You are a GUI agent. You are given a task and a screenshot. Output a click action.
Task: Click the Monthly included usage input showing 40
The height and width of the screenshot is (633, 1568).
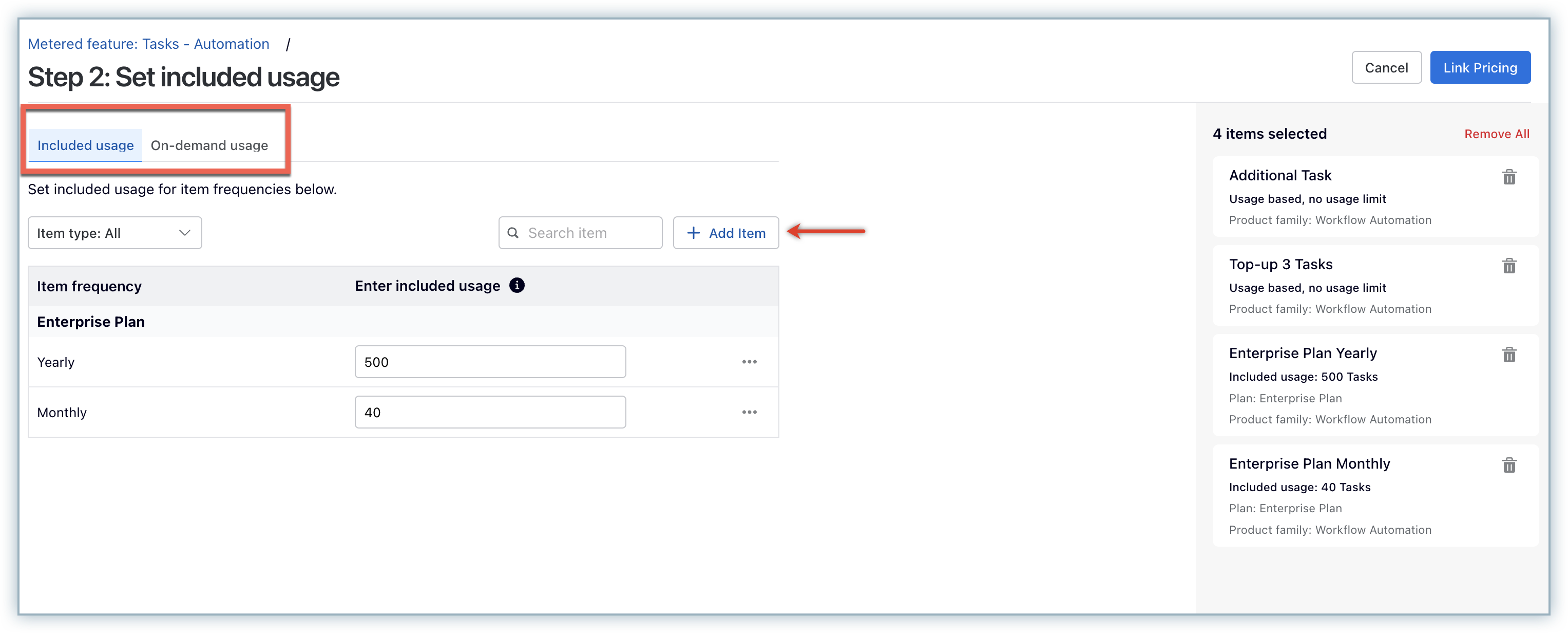[490, 413]
